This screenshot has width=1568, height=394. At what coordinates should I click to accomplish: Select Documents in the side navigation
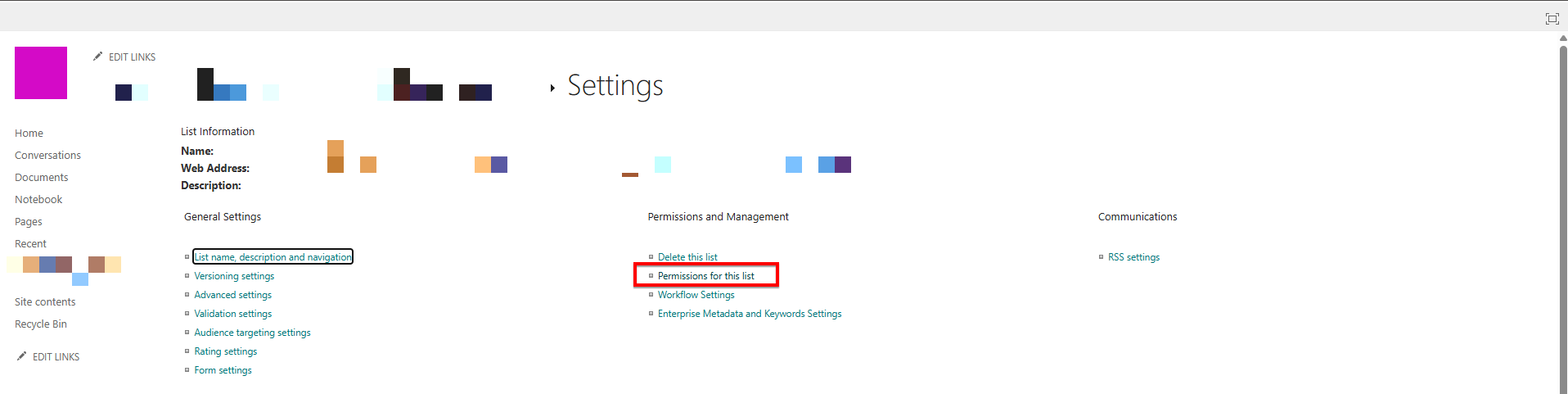(x=41, y=178)
